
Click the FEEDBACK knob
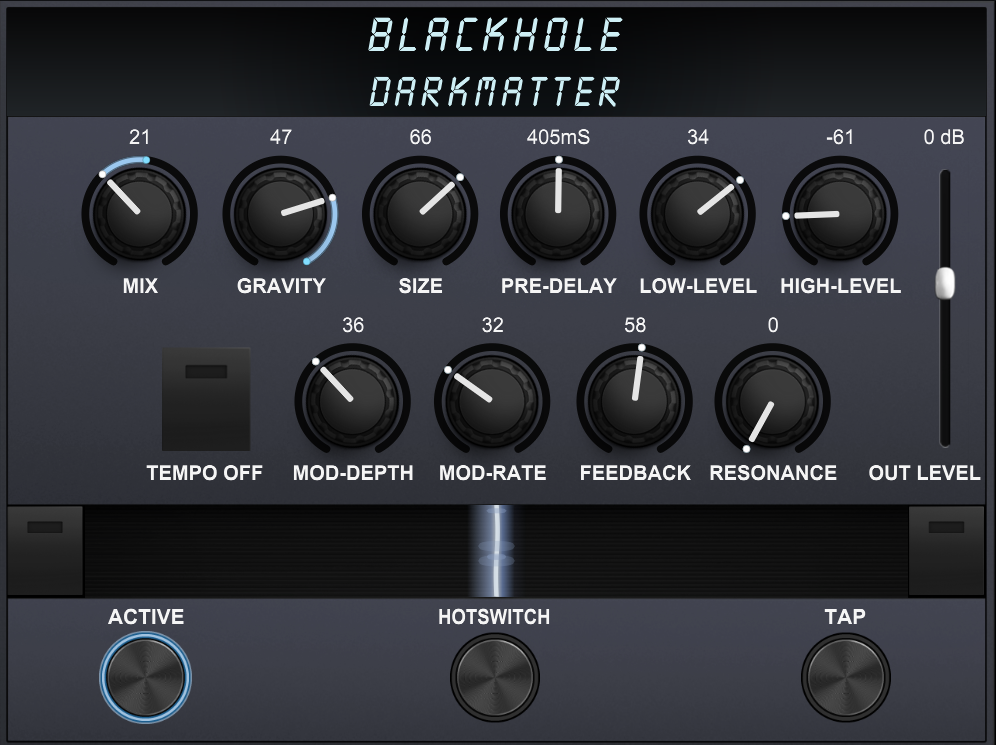tap(635, 401)
